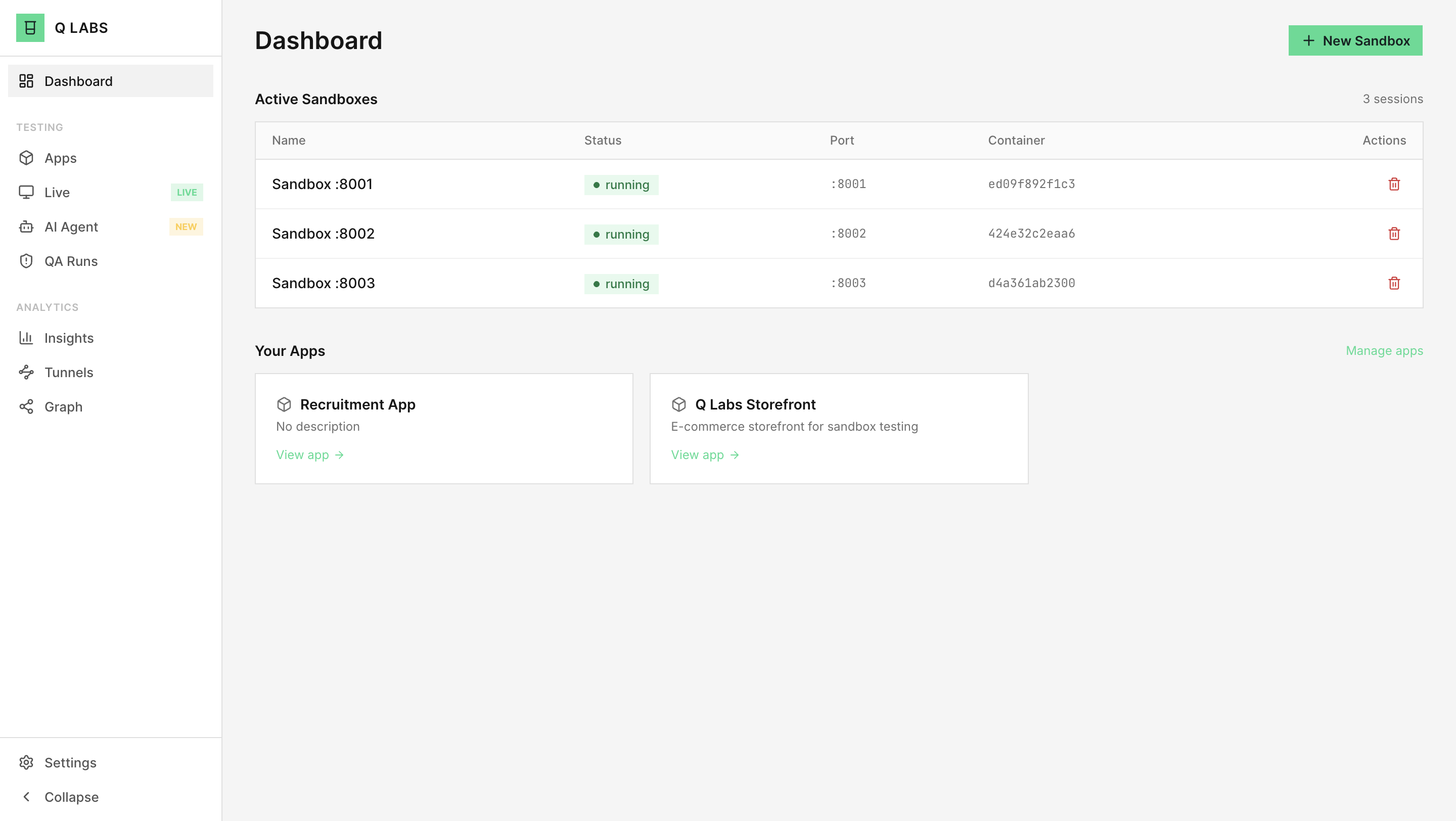Click the Q Labs logo icon
Image resolution: width=1456 pixels, height=821 pixels.
coord(30,28)
